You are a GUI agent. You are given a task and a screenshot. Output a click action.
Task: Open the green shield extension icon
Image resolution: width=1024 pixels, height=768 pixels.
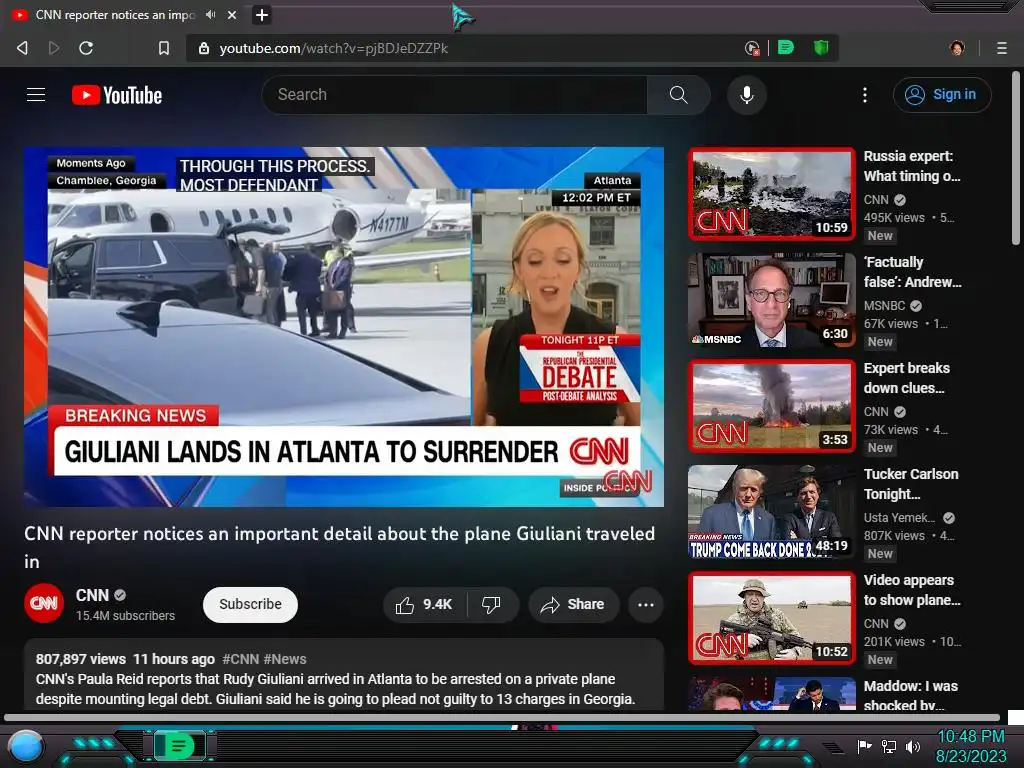[821, 48]
